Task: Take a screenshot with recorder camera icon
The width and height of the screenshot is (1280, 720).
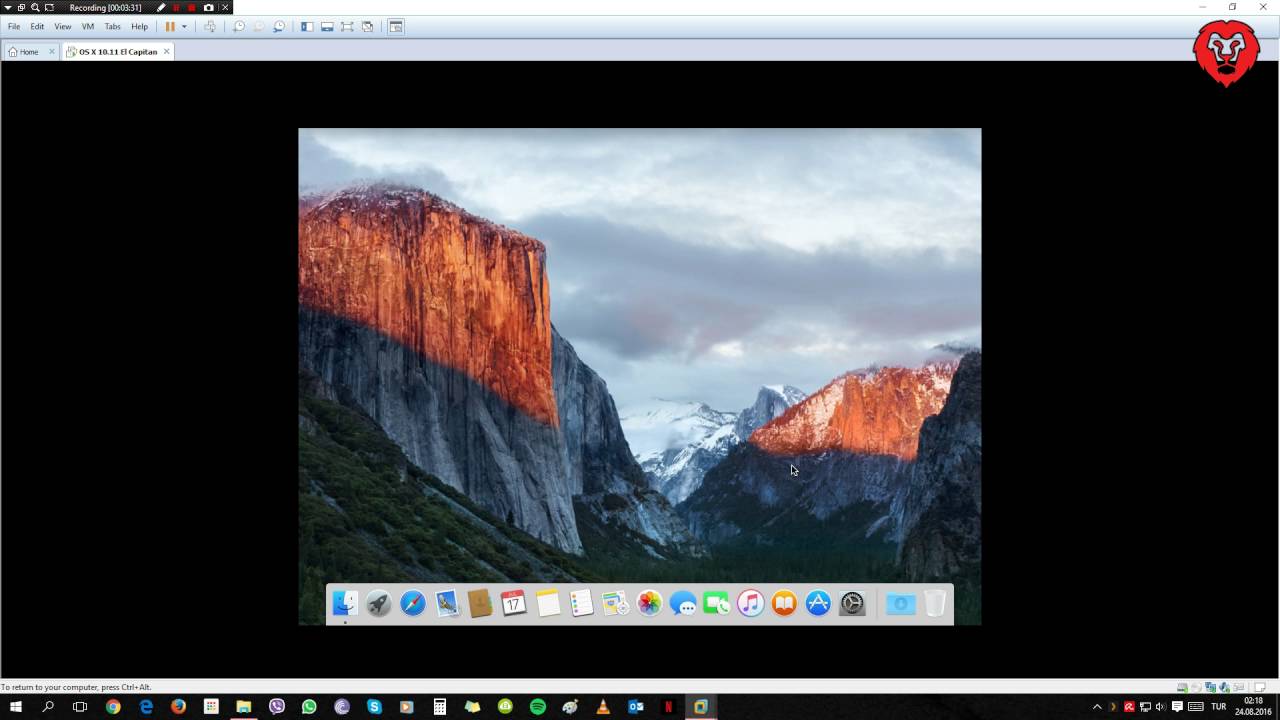Action: pyautogui.click(x=208, y=7)
